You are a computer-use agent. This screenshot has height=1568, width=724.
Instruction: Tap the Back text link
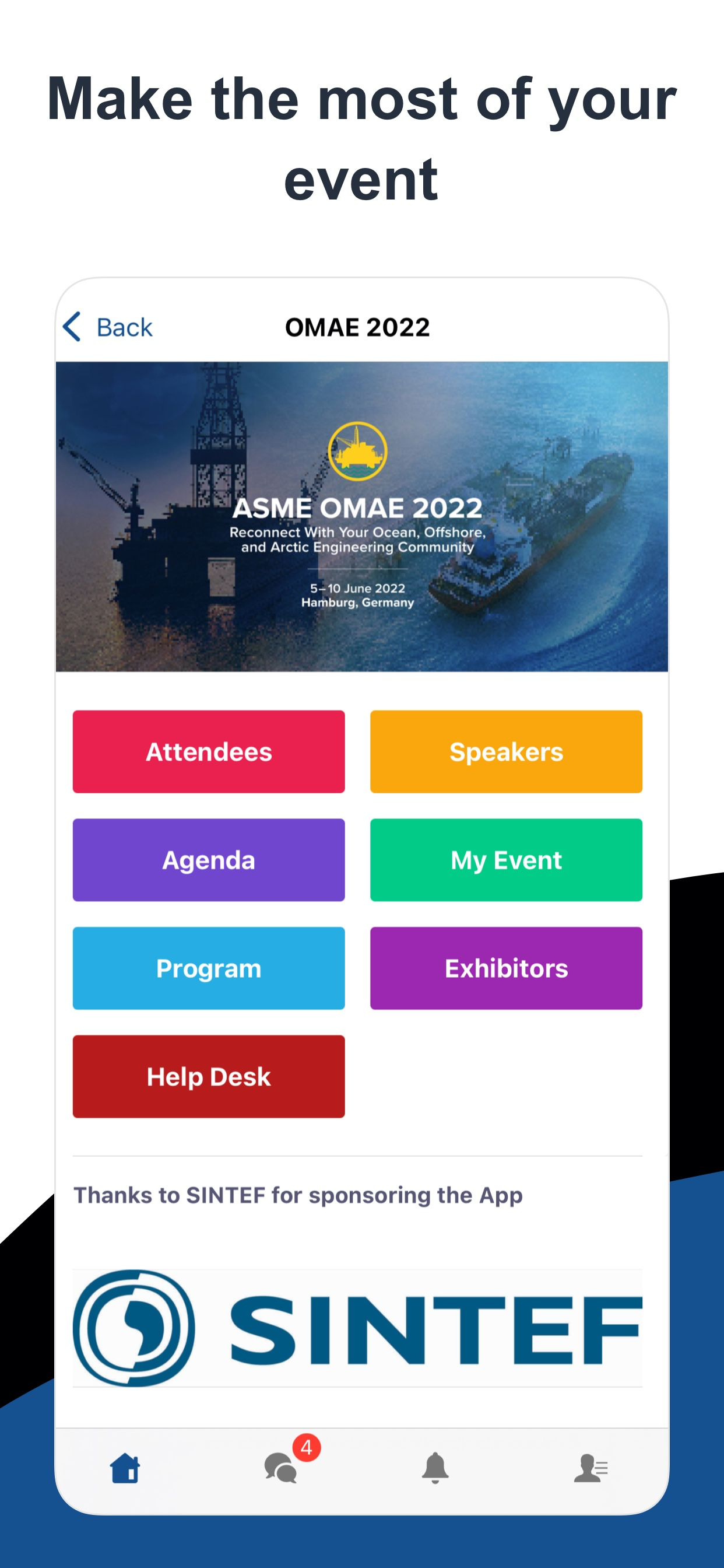click(x=125, y=327)
